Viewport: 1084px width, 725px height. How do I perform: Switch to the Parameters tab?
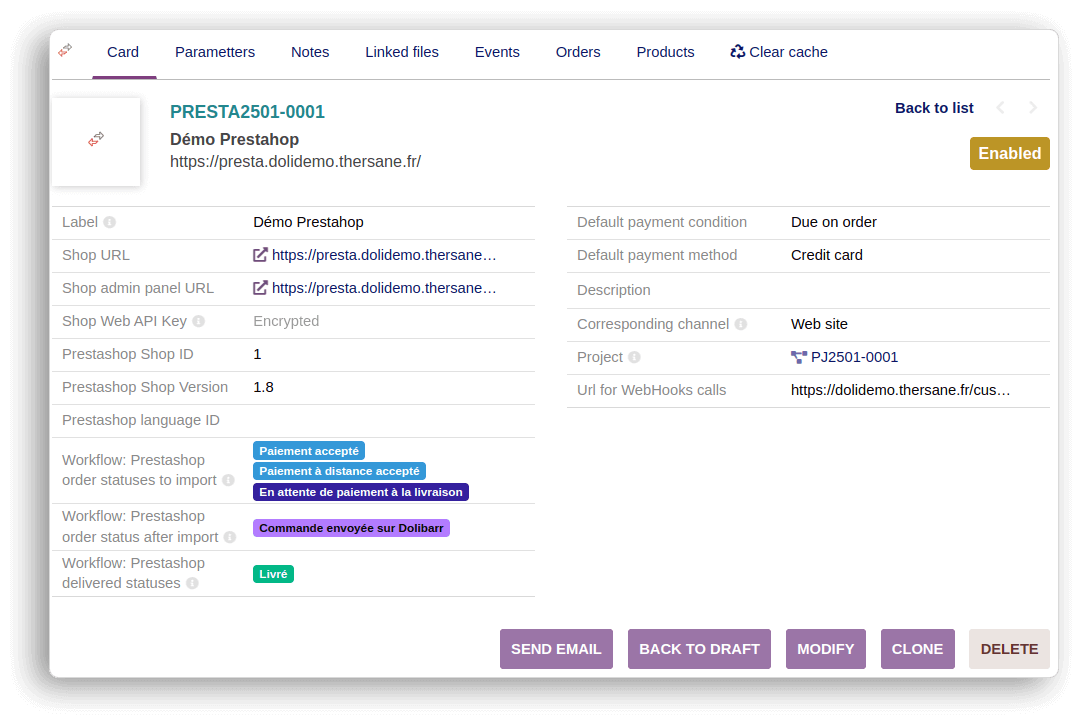coord(215,52)
